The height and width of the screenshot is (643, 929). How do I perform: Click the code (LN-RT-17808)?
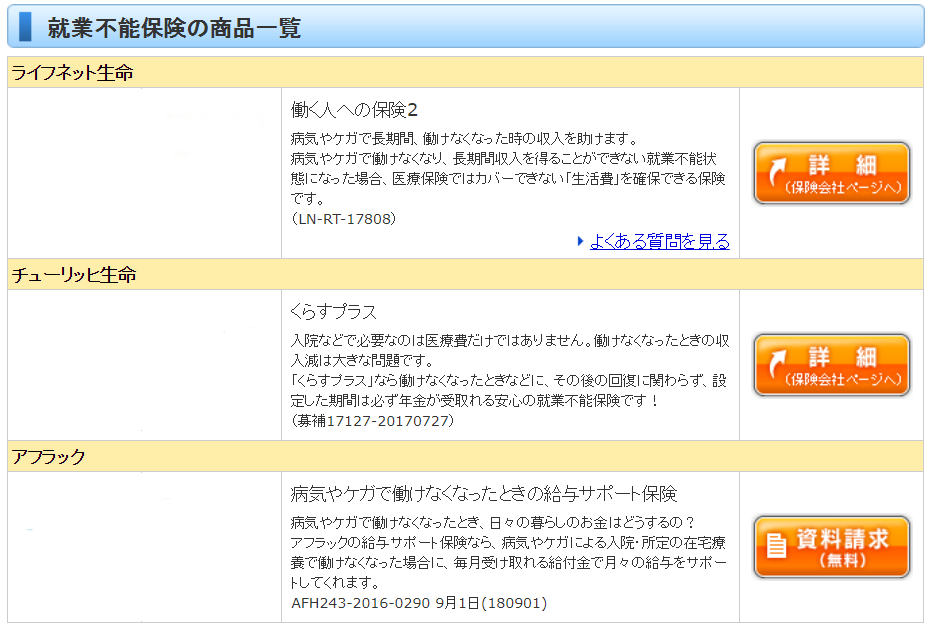tap(344, 219)
